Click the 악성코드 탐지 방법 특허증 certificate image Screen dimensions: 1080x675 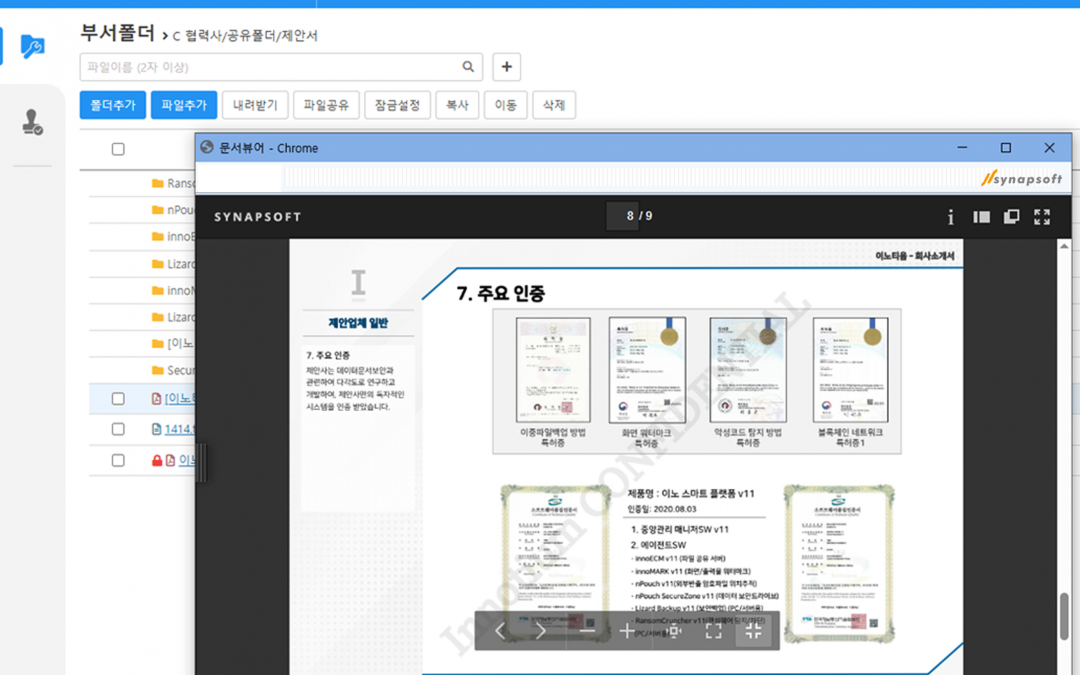(748, 370)
